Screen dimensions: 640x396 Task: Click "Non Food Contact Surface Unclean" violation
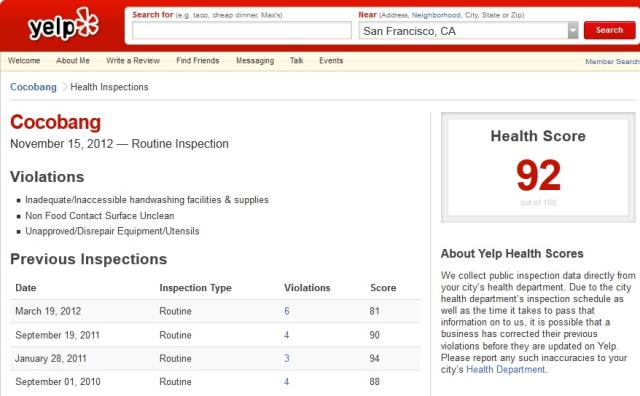pos(100,216)
